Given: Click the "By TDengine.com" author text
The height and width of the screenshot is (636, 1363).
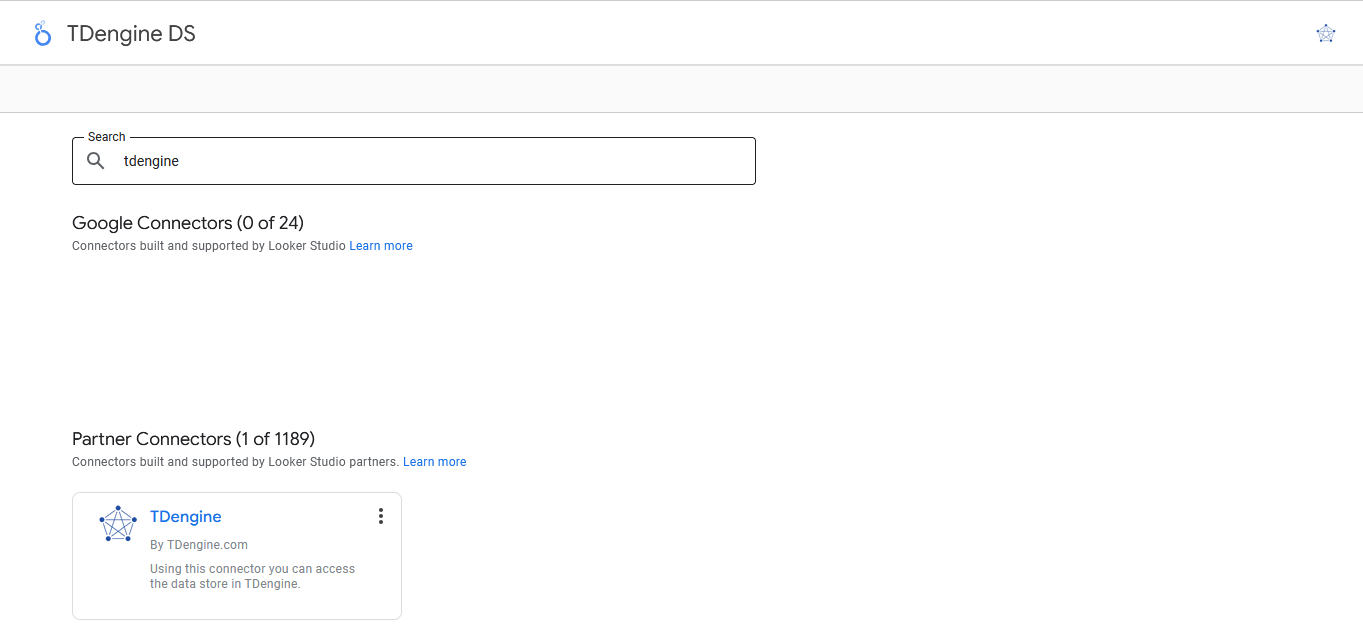Looking at the screenshot, I should pyautogui.click(x=199, y=545).
